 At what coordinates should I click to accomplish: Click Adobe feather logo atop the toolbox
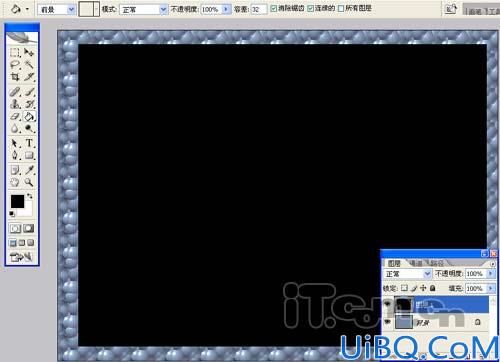(x=22, y=38)
